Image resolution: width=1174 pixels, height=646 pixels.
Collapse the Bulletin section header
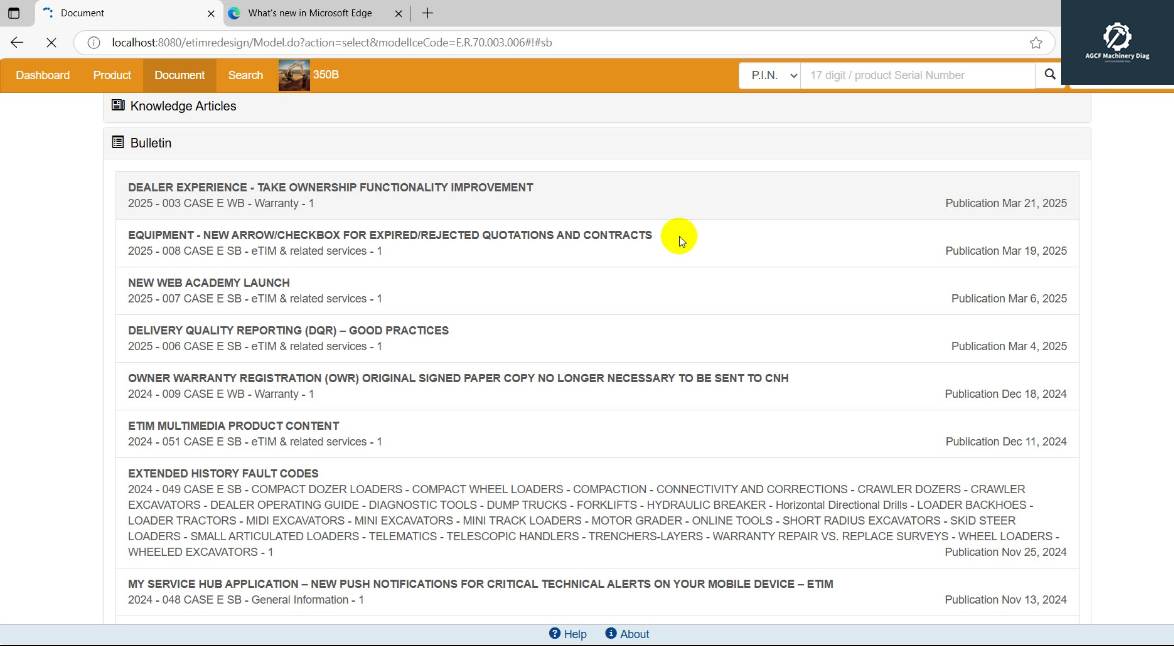pos(151,143)
